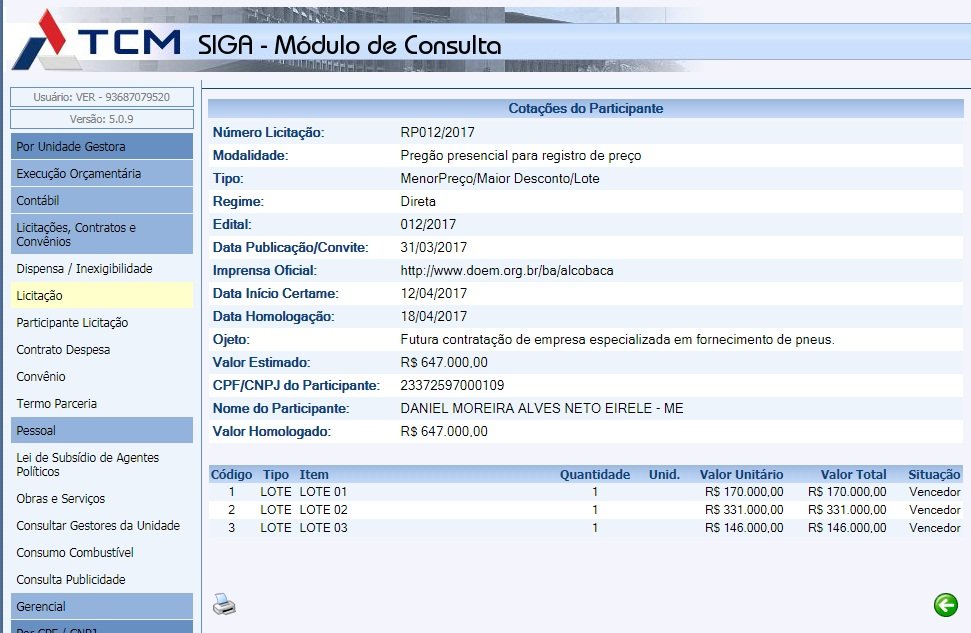Select Consumo Combustível menu item
971x633 pixels.
tap(75, 553)
